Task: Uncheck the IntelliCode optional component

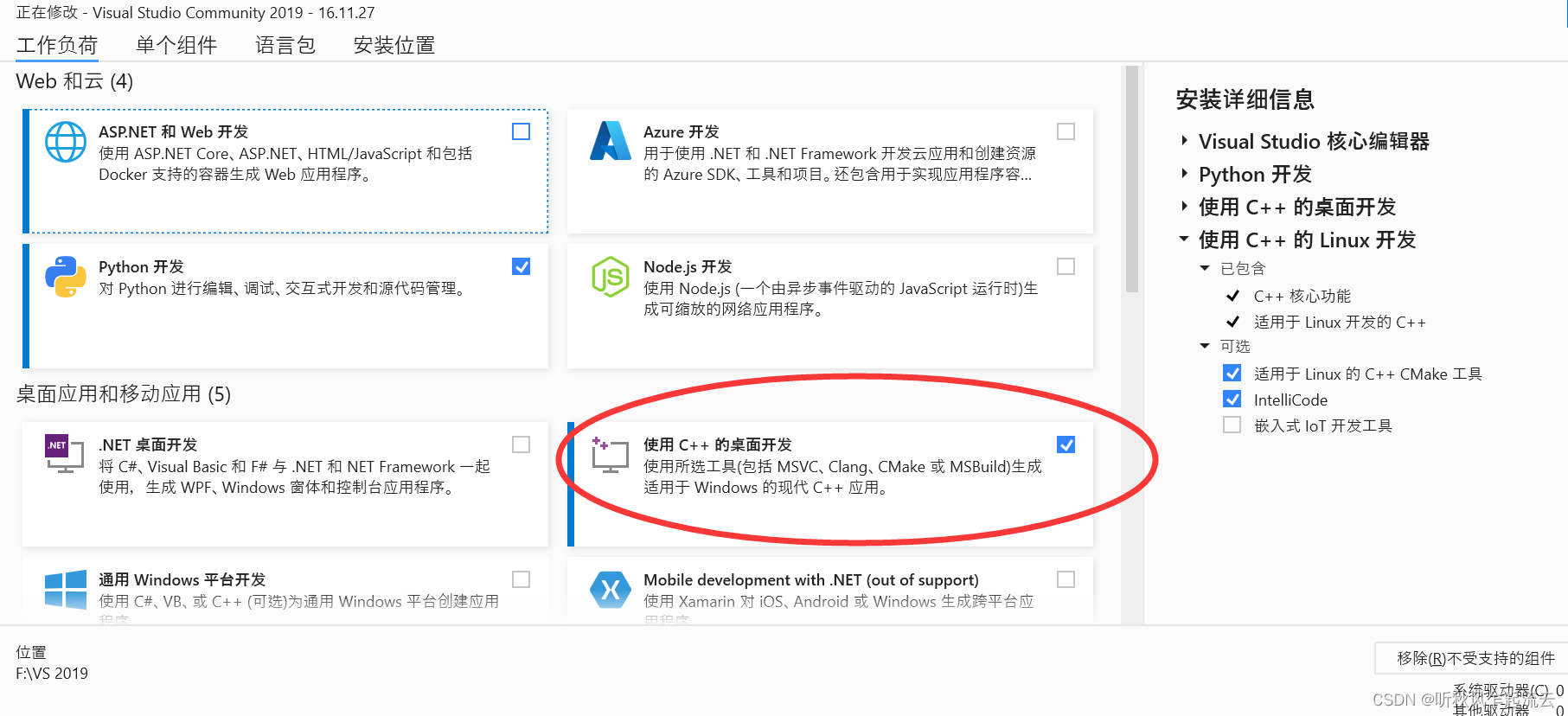Action: pos(1232,400)
